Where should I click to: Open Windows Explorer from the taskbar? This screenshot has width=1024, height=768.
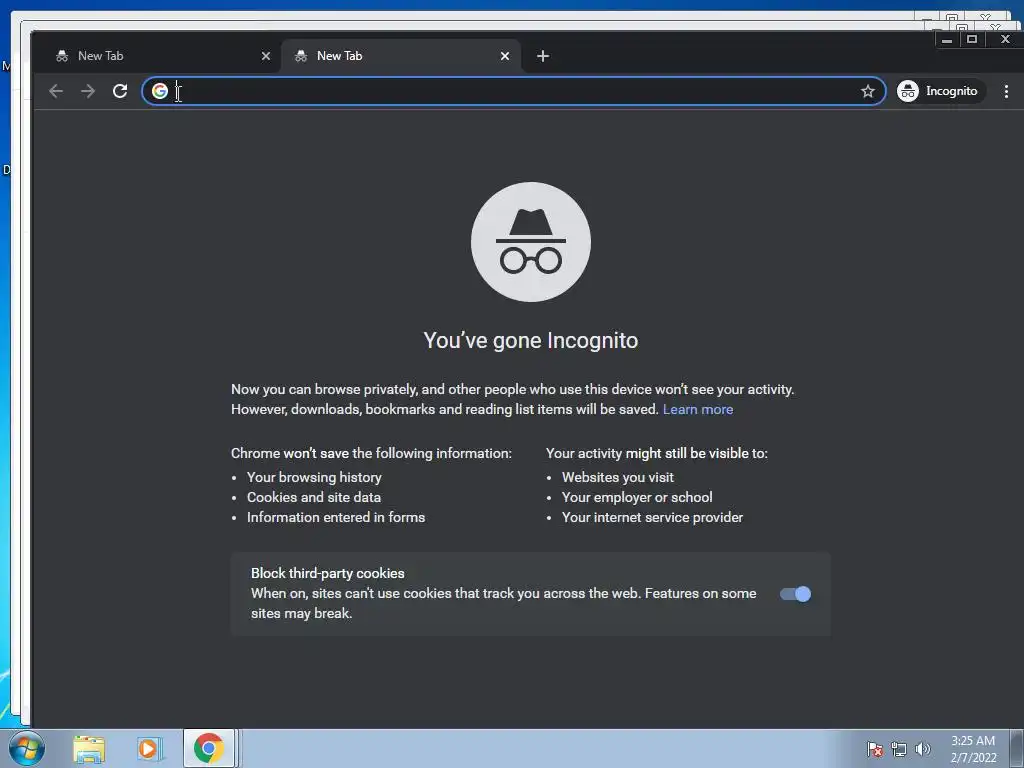tap(89, 748)
